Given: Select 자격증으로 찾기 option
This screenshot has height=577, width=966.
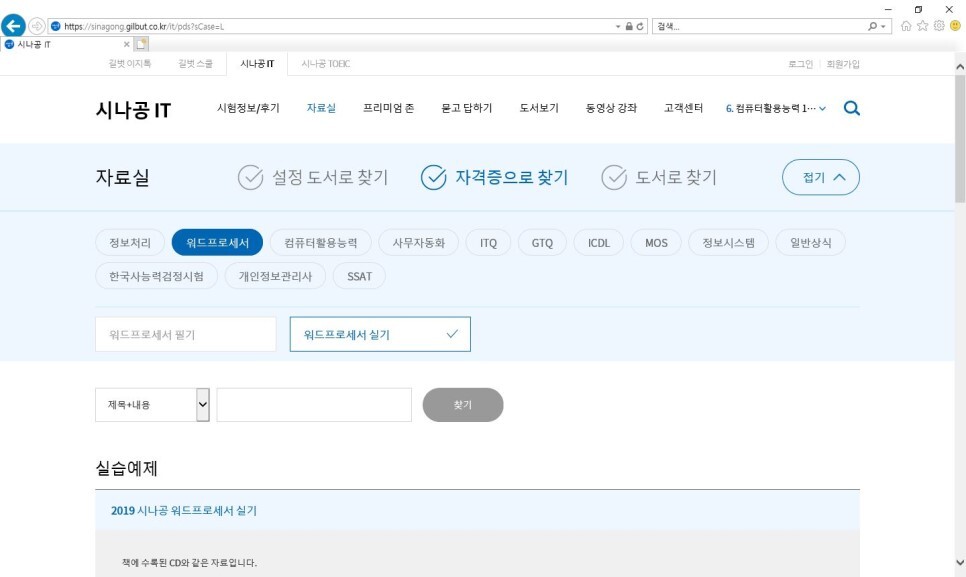Looking at the screenshot, I should tap(494, 177).
